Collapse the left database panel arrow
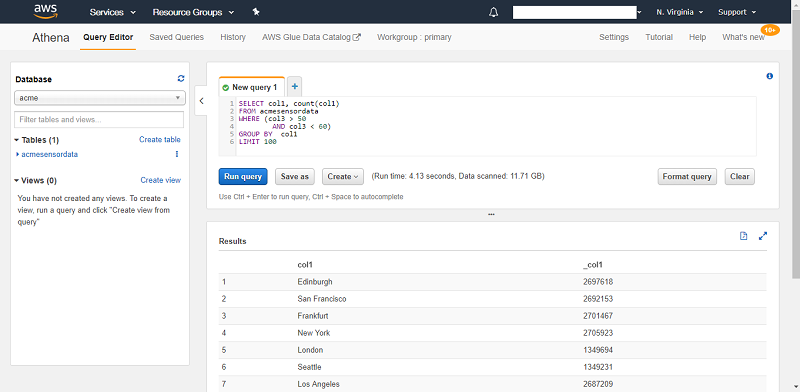Image resolution: width=800 pixels, height=392 pixels. click(x=201, y=101)
